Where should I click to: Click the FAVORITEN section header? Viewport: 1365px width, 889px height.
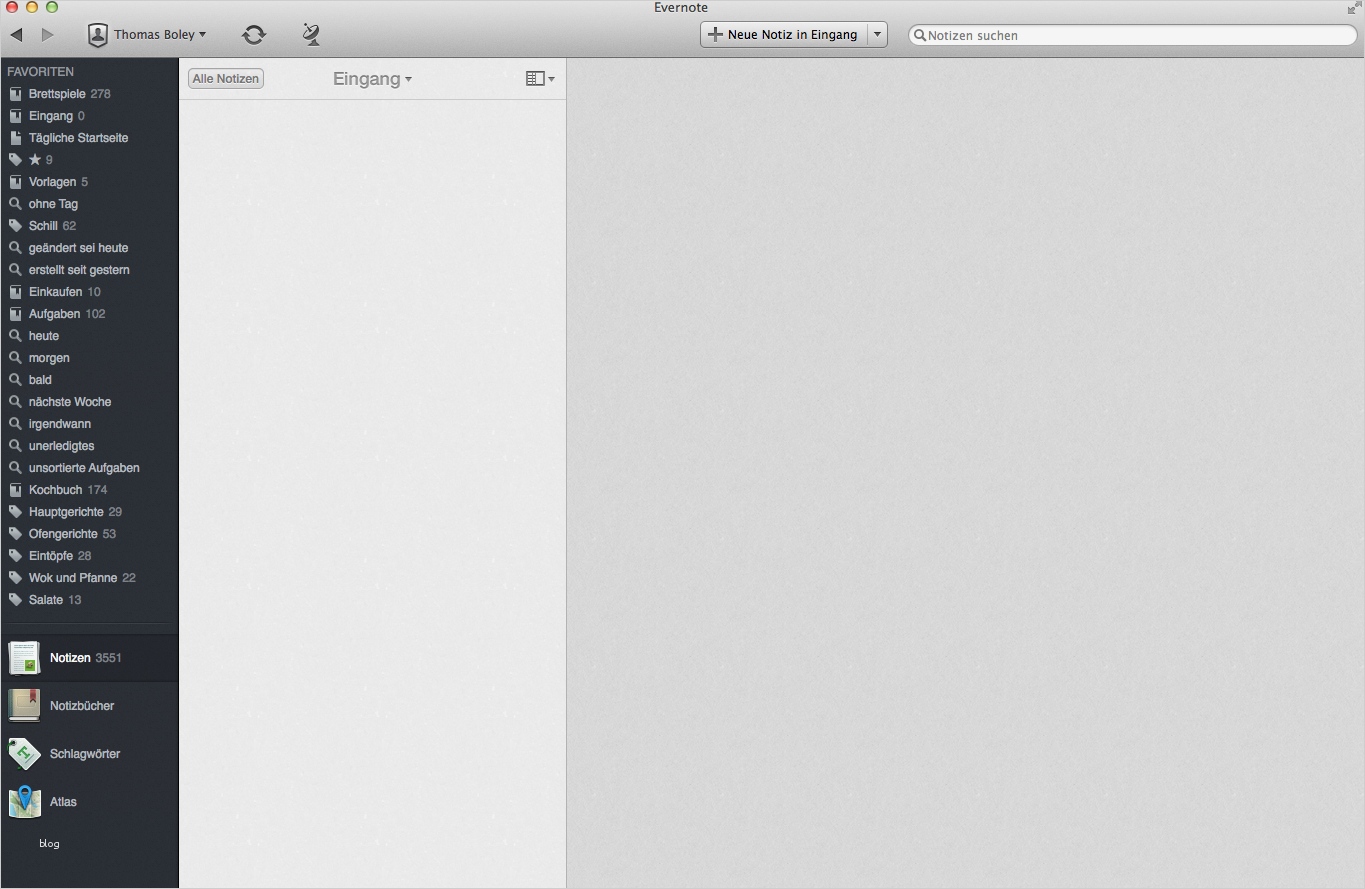tap(41, 72)
